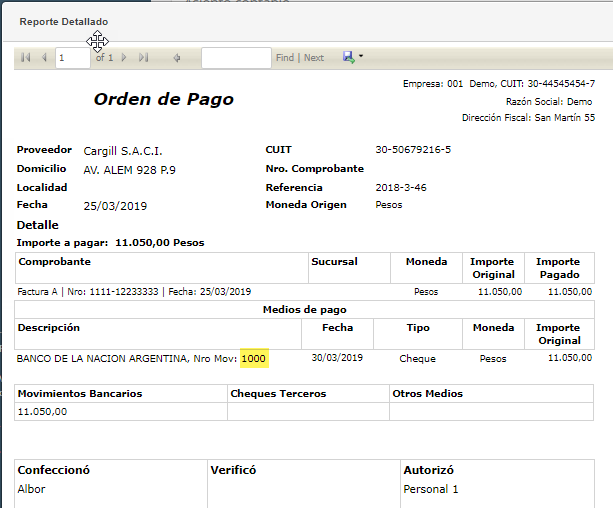The width and height of the screenshot is (613, 508).
Task: Click the export save disk icon
Action: pyautogui.click(x=348, y=57)
